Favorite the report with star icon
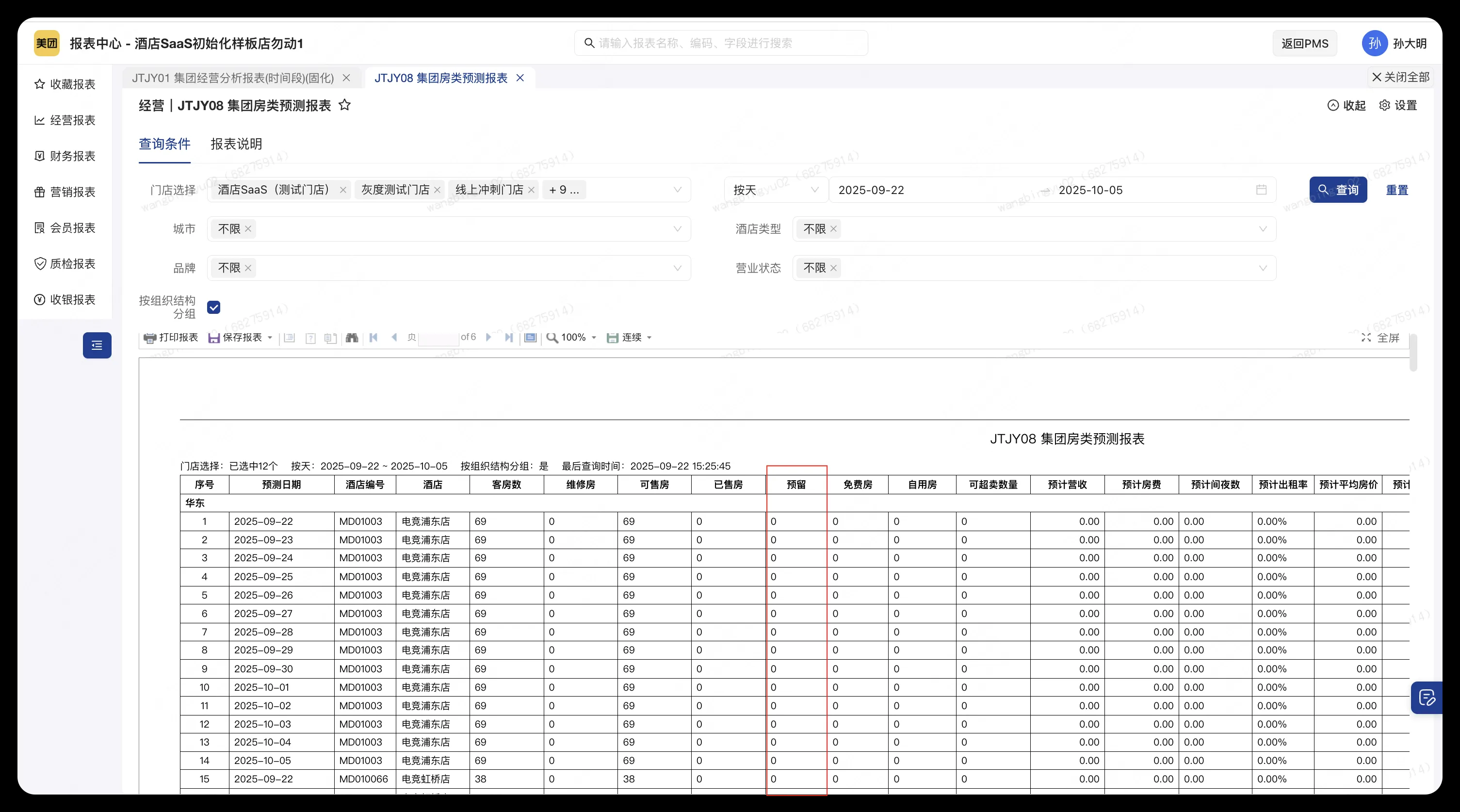 pyautogui.click(x=344, y=105)
